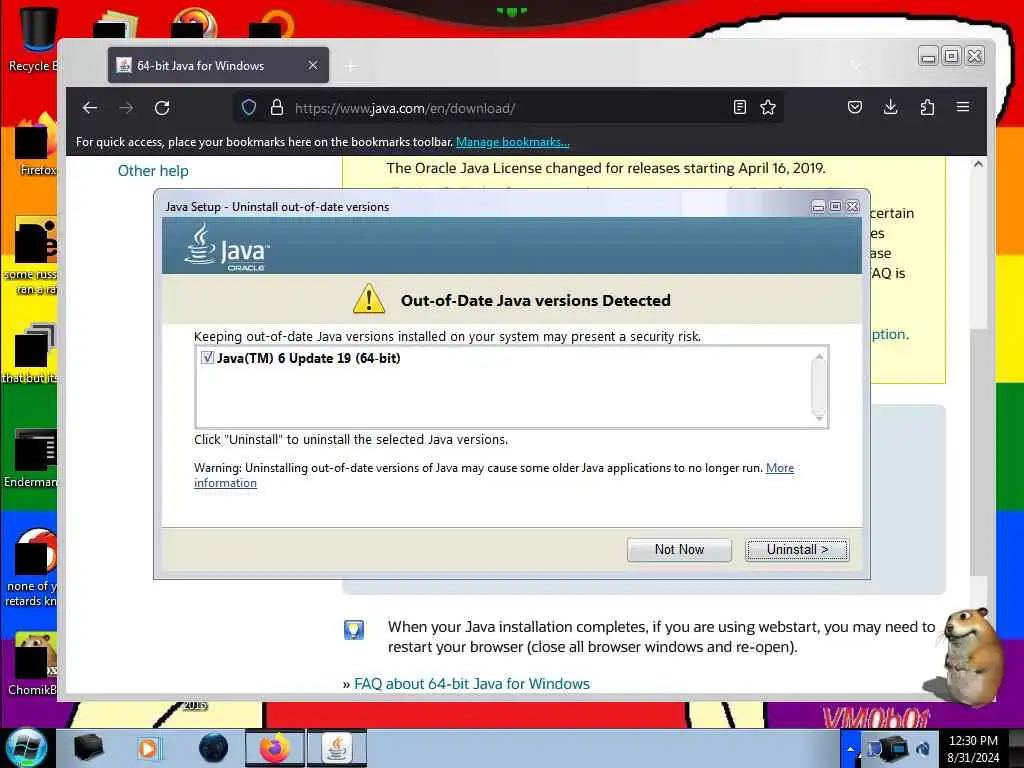
Task: Click the Uninstall > button
Action: pyautogui.click(x=797, y=549)
